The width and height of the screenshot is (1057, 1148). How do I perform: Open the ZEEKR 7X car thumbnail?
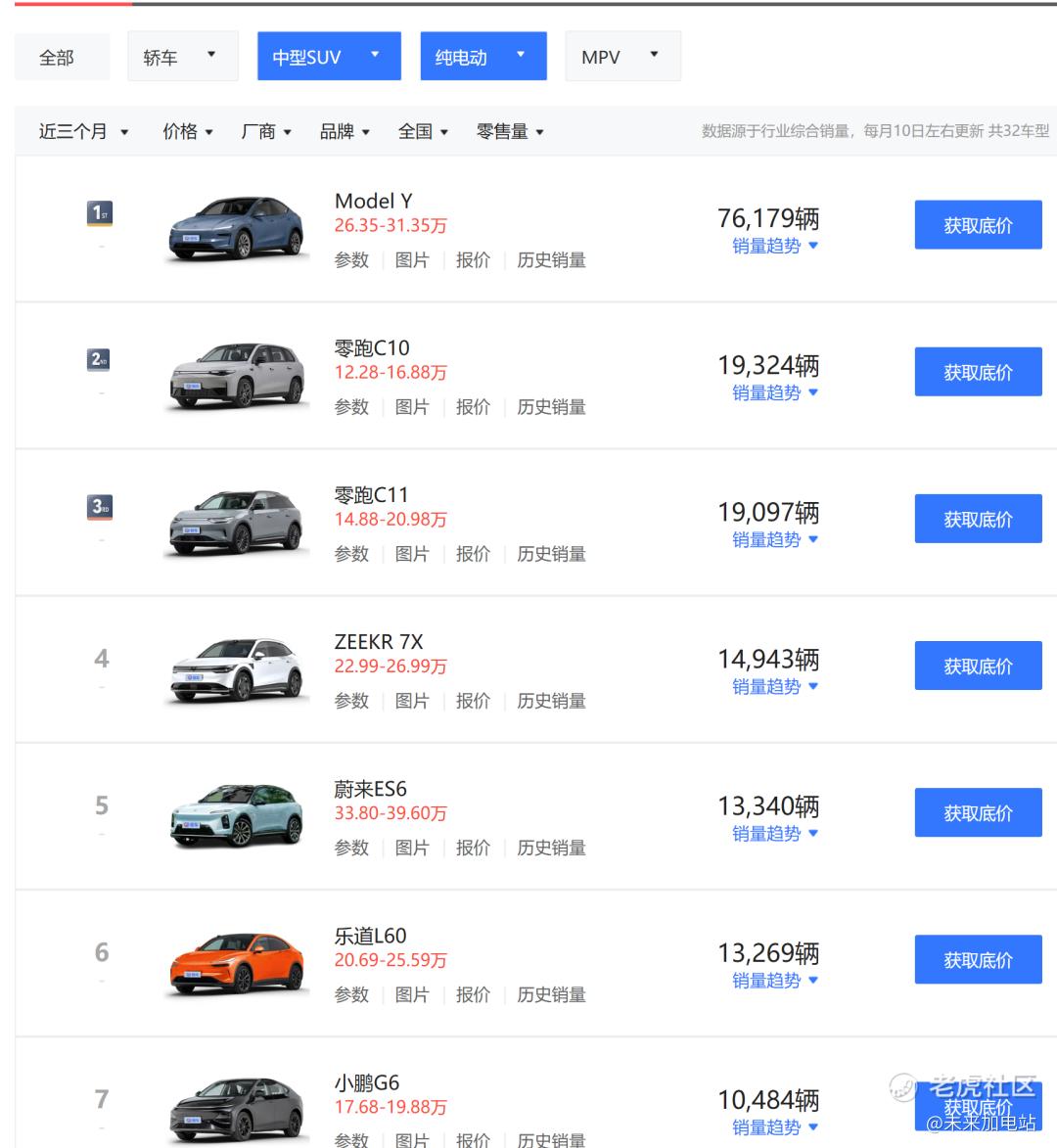[x=236, y=669]
